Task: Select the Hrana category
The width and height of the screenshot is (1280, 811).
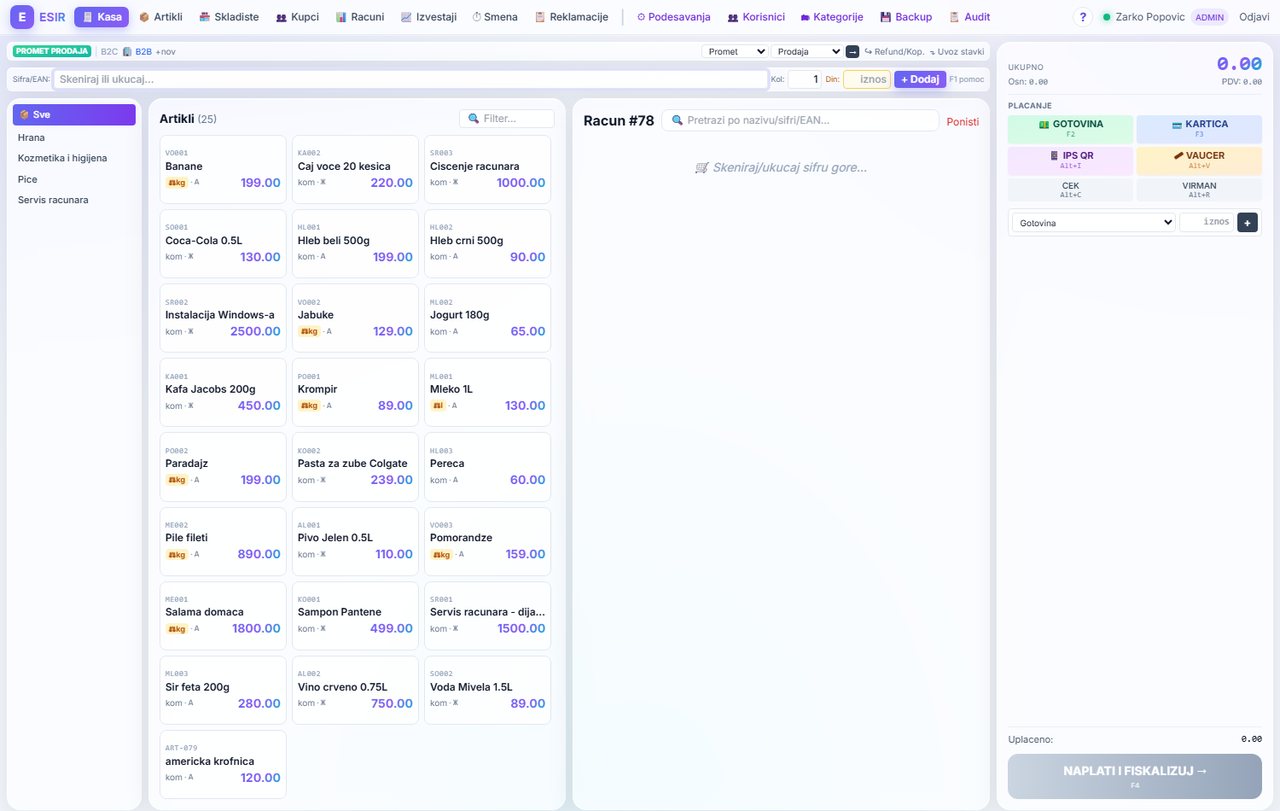Action: (74, 137)
